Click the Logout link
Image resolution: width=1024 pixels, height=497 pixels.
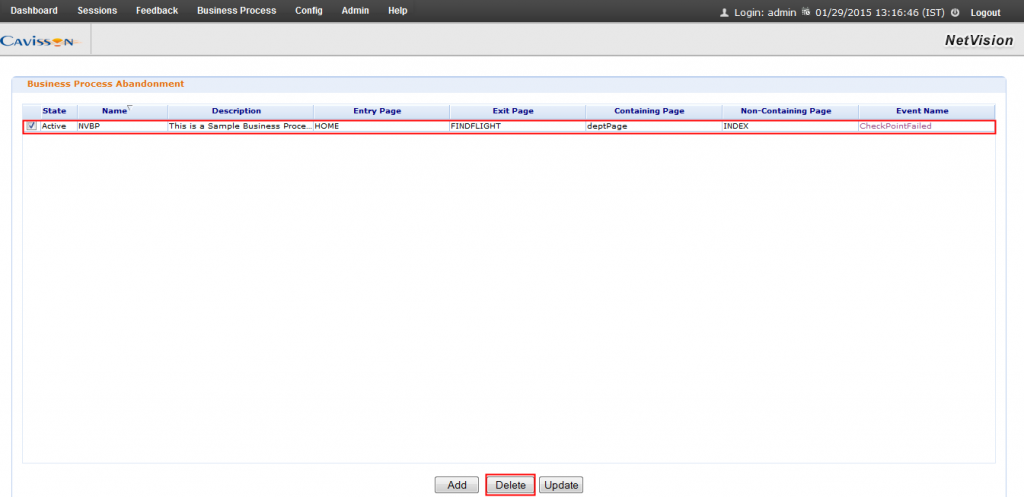pos(985,12)
